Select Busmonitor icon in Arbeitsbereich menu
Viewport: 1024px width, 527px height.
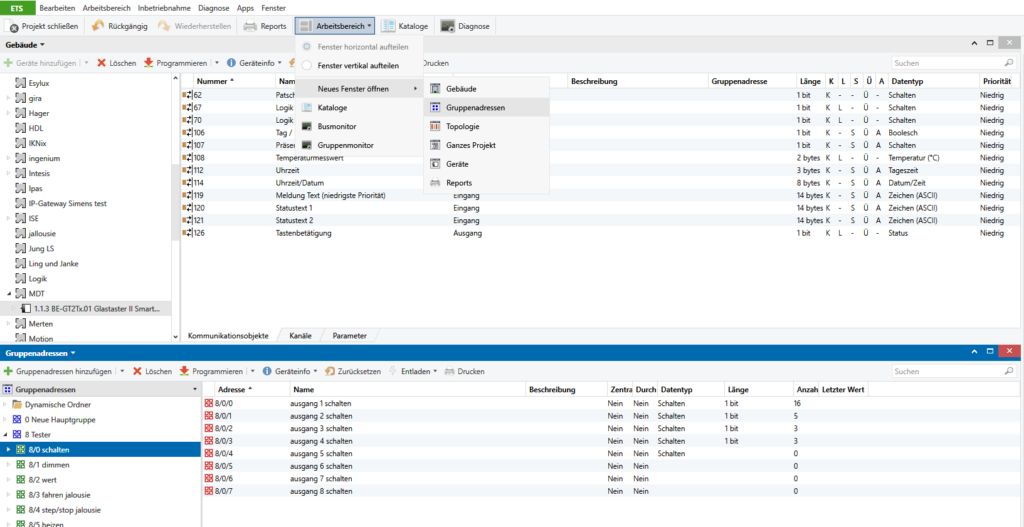pyautogui.click(x=308, y=126)
